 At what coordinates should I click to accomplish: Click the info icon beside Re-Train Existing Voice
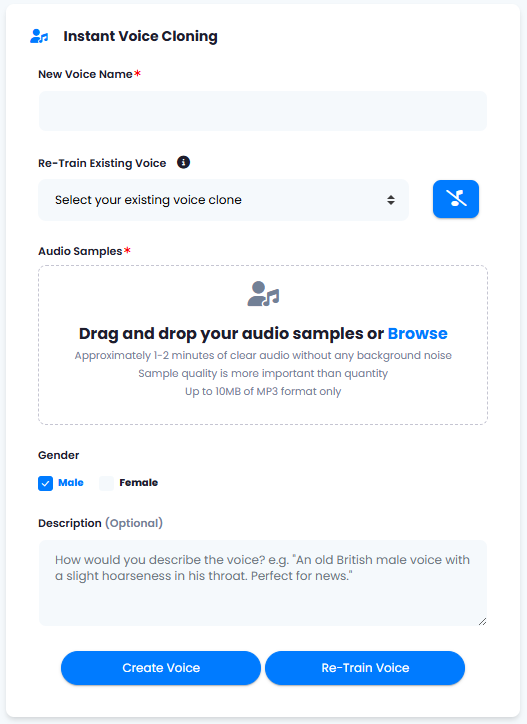[x=183, y=163]
